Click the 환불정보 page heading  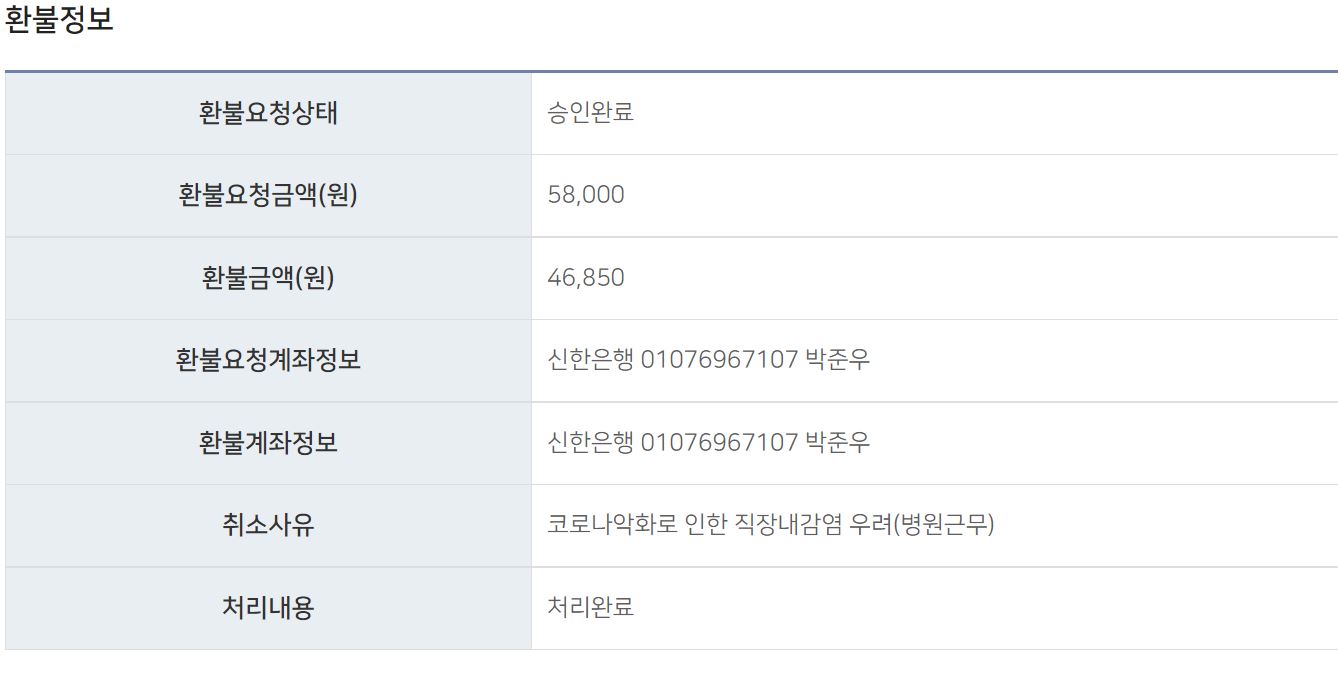(x=59, y=22)
